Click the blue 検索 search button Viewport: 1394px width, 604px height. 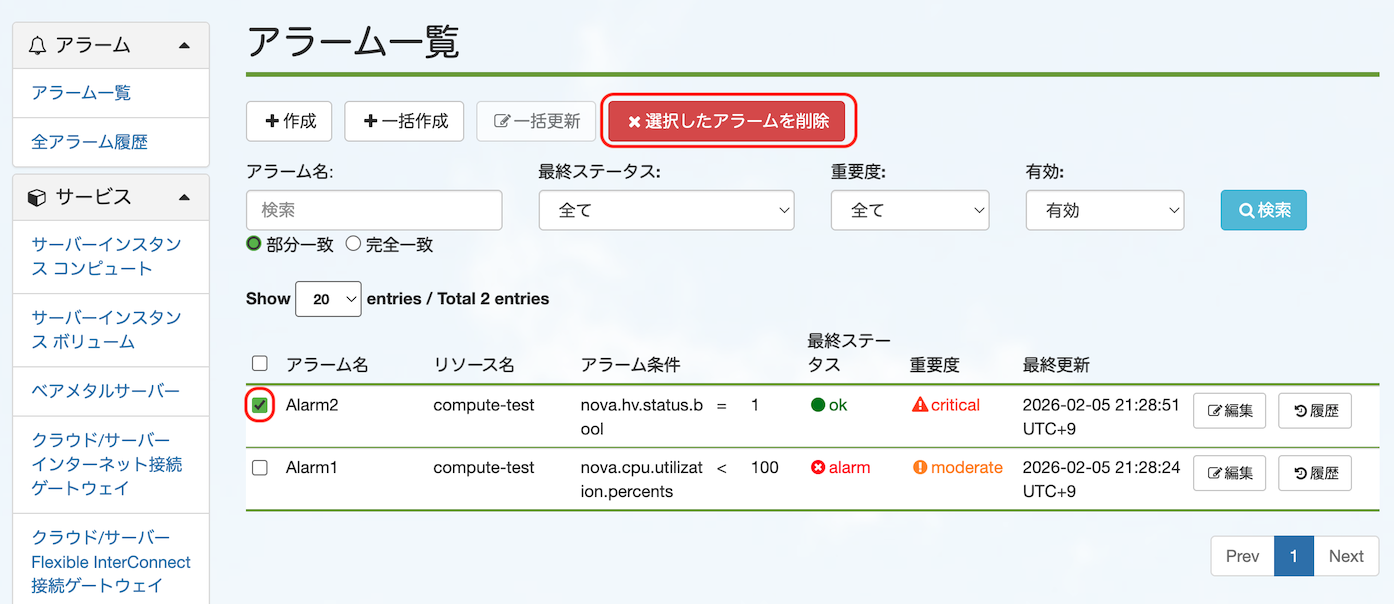click(1263, 211)
